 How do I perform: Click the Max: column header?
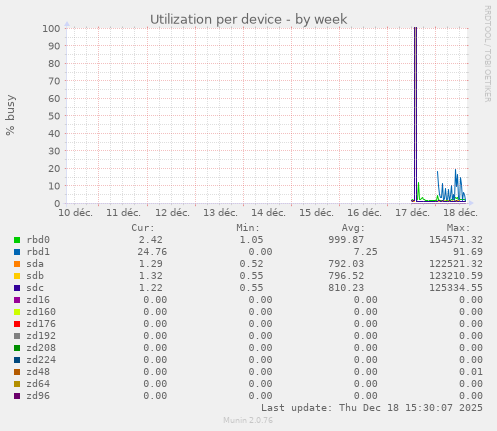click(x=458, y=228)
